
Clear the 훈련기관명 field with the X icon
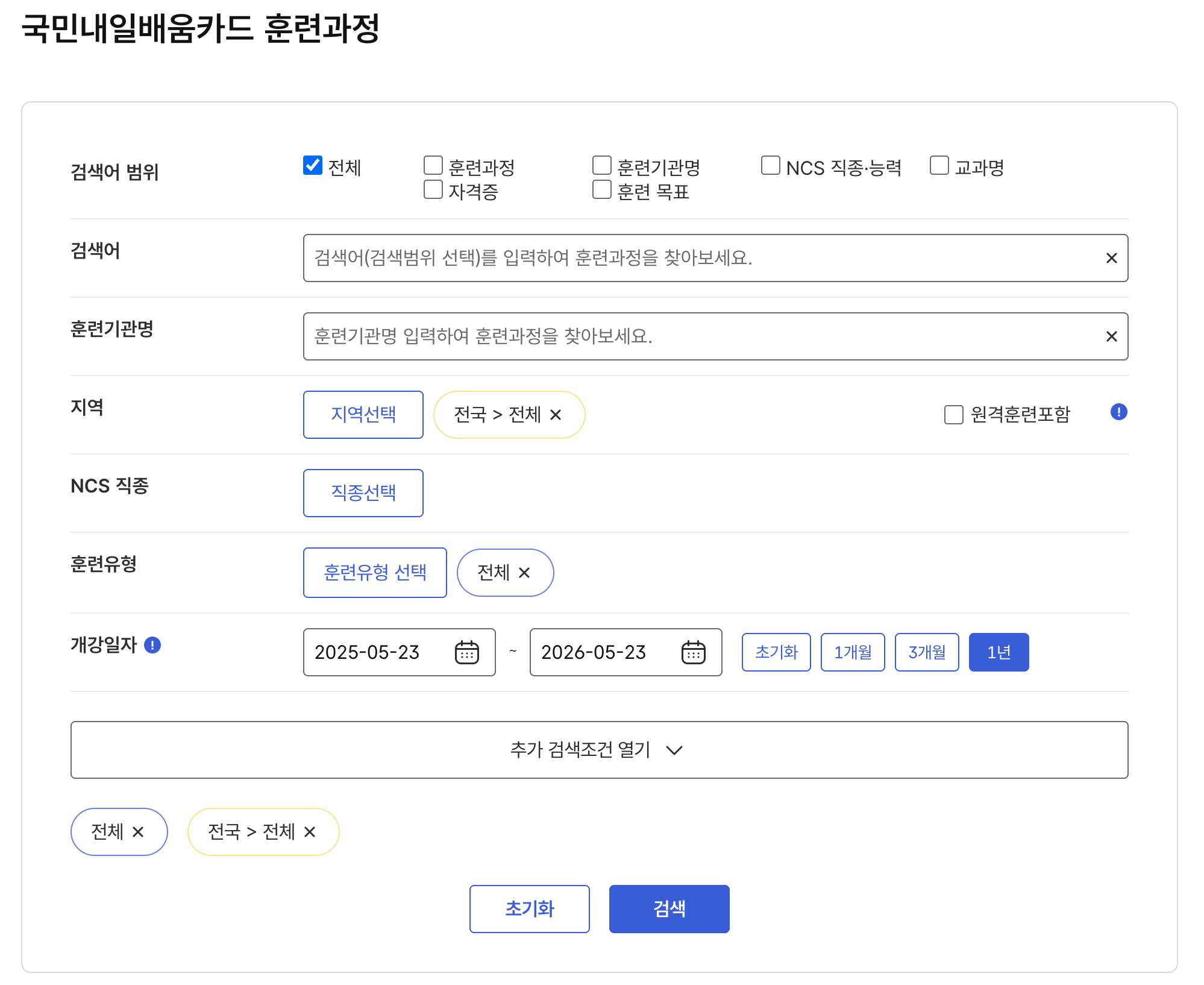[1111, 336]
